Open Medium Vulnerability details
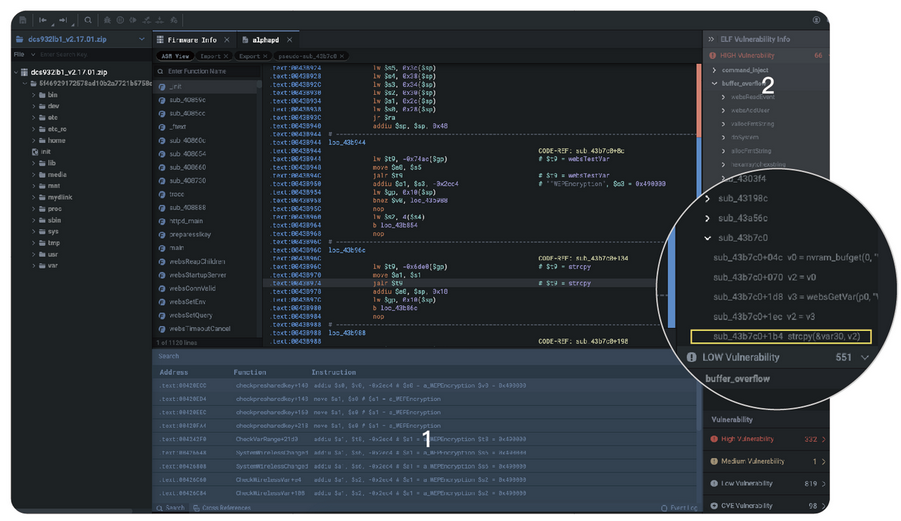This screenshot has width=901, height=521. coord(767,461)
